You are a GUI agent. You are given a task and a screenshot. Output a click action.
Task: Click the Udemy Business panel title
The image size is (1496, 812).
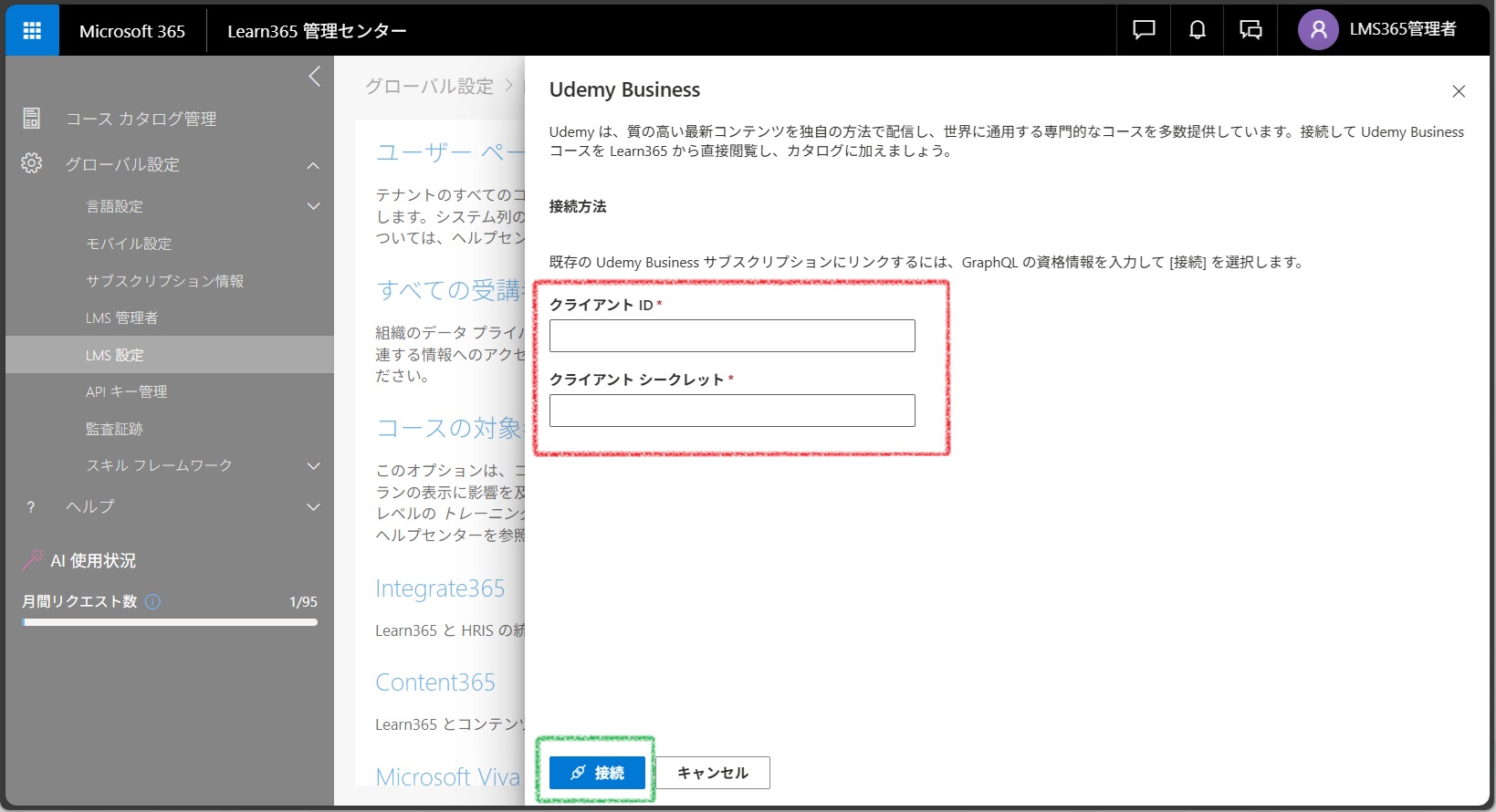624,89
